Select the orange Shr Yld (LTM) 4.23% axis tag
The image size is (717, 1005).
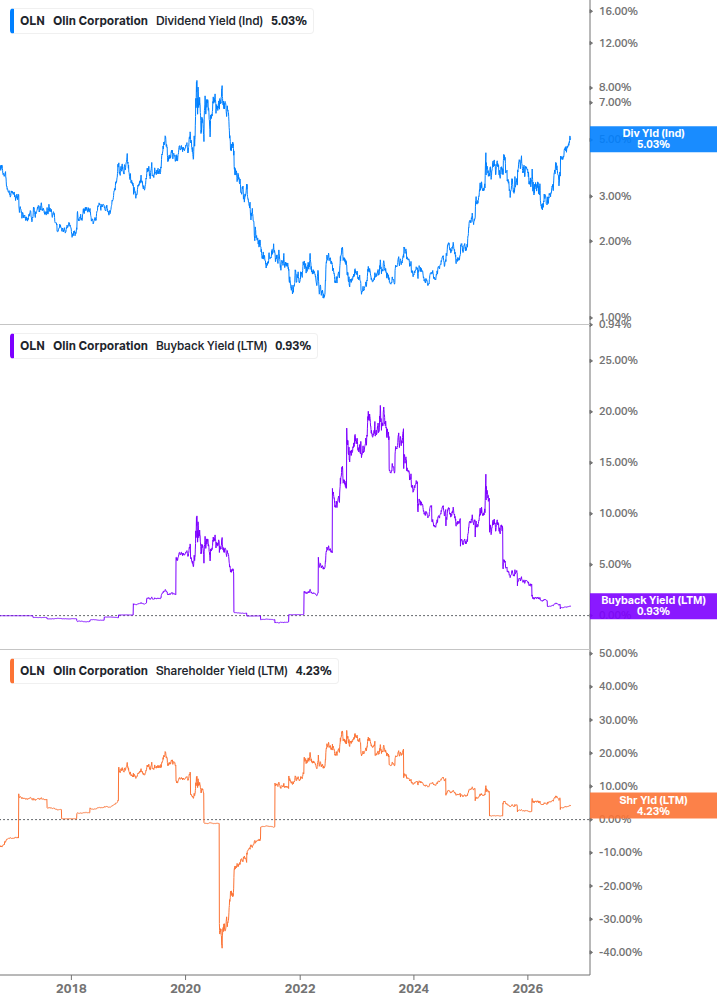pos(653,806)
